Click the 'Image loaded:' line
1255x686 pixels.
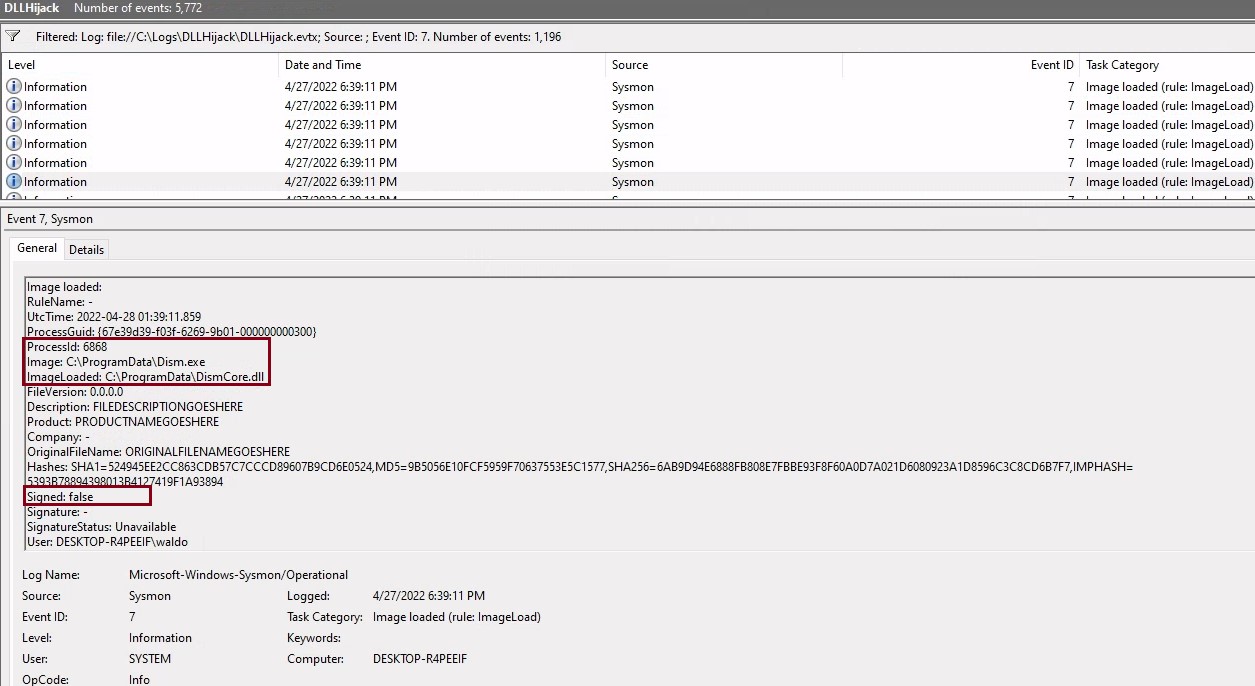tap(64, 287)
